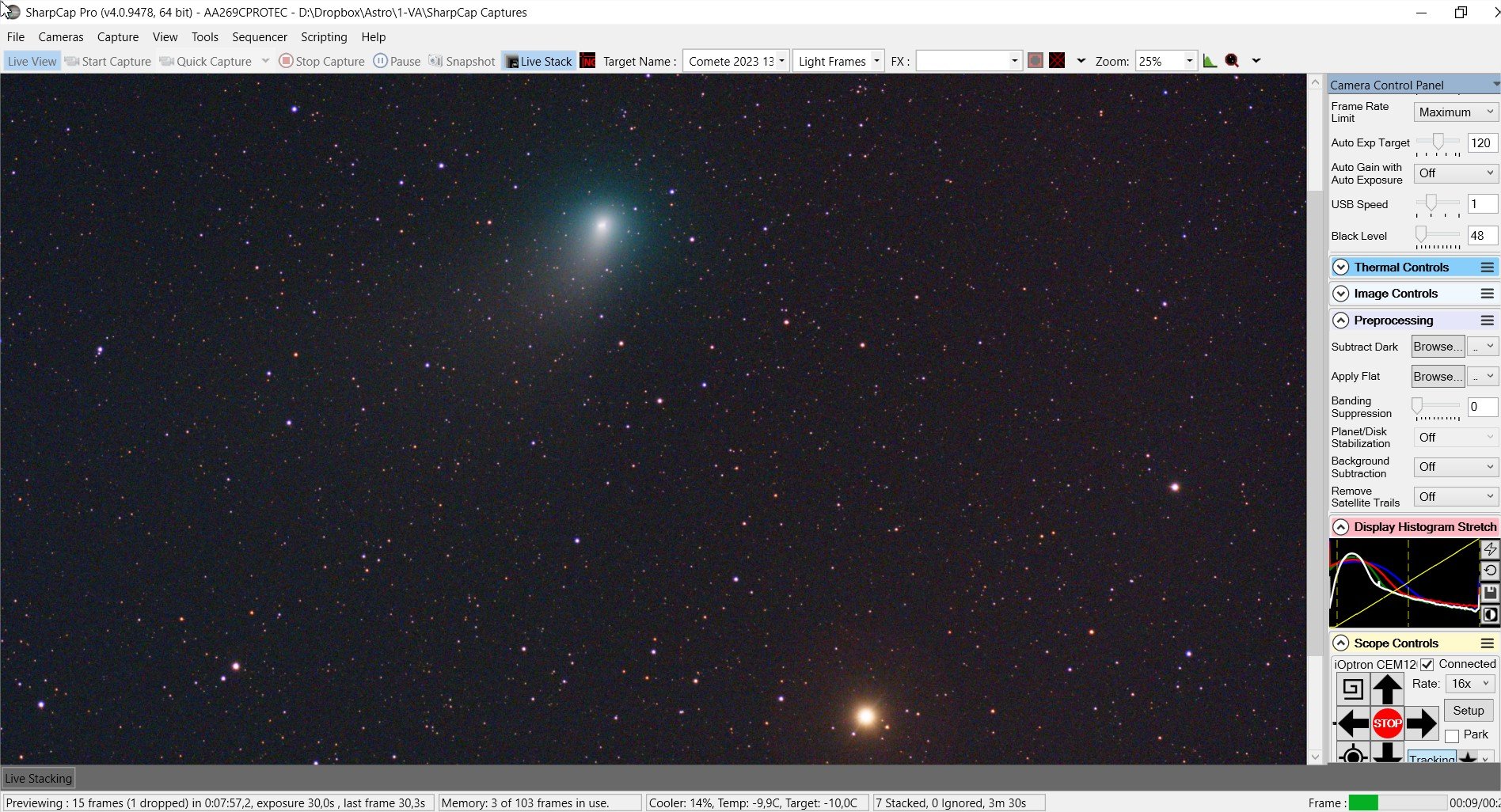Image resolution: width=1501 pixels, height=812 pixels.
Task: Click the Stop Capture toolbar button
Action: click(322, 61)
